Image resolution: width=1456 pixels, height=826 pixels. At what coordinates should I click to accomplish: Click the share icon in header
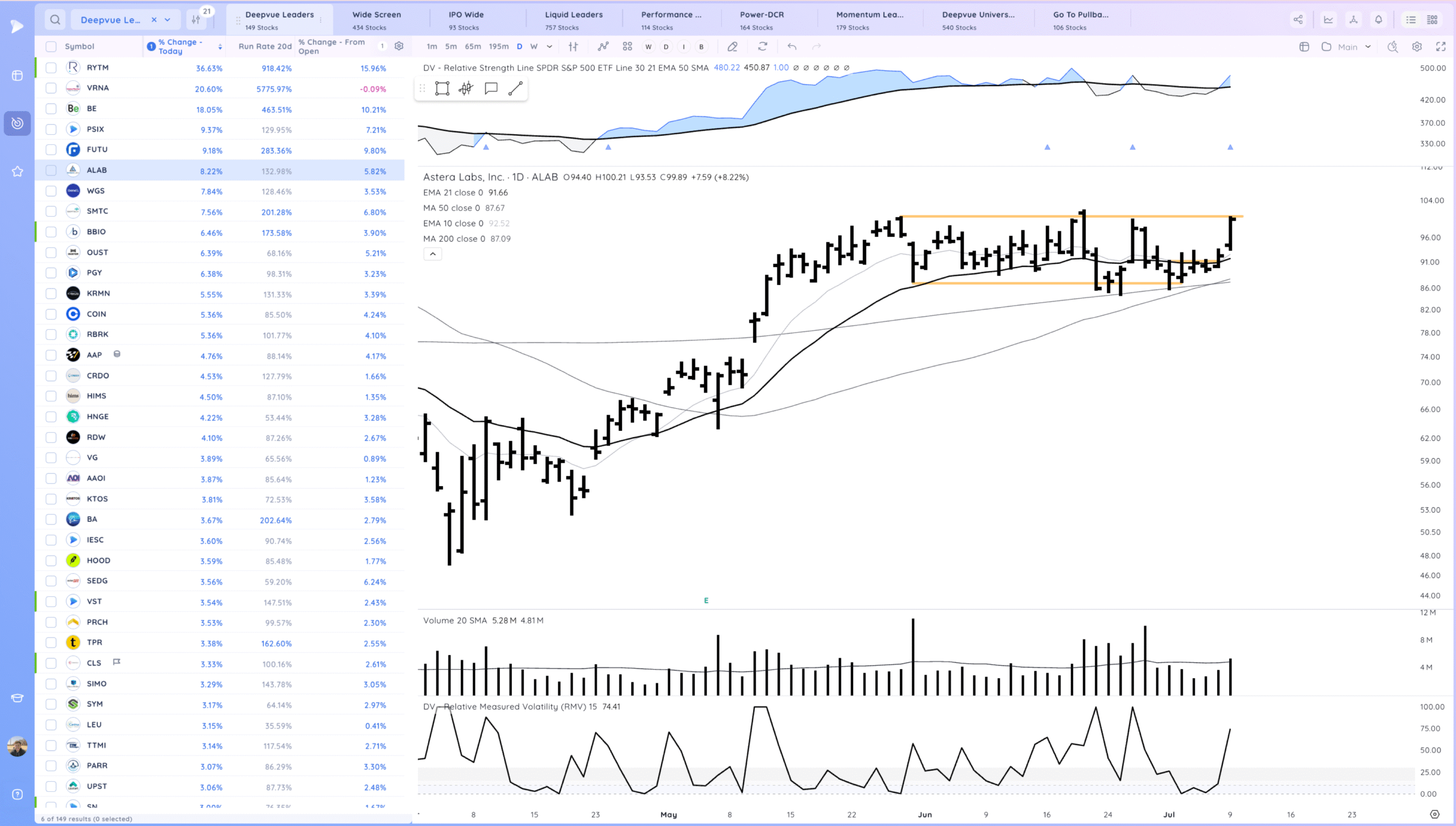(1298, 20)
